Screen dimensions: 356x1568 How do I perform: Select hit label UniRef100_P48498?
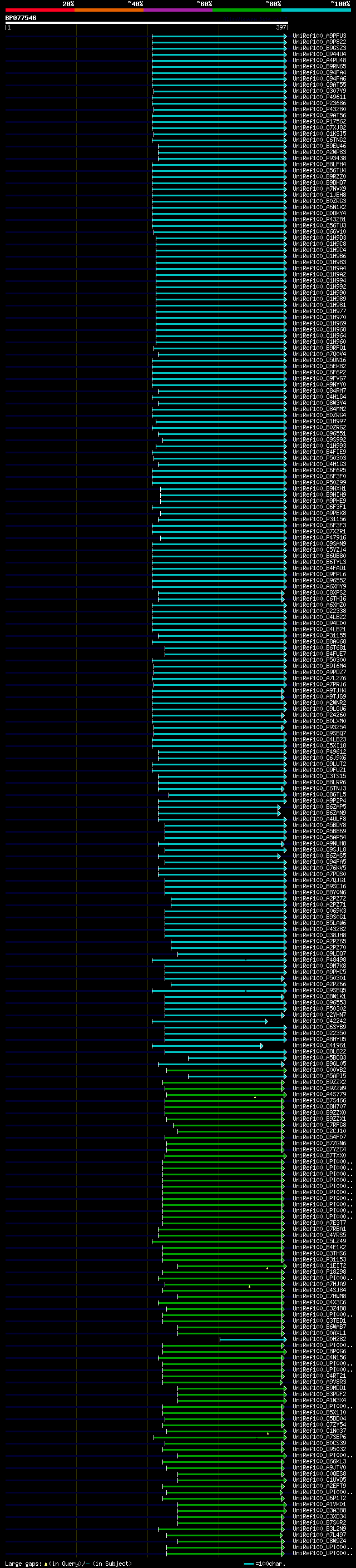tap(319, 960)
